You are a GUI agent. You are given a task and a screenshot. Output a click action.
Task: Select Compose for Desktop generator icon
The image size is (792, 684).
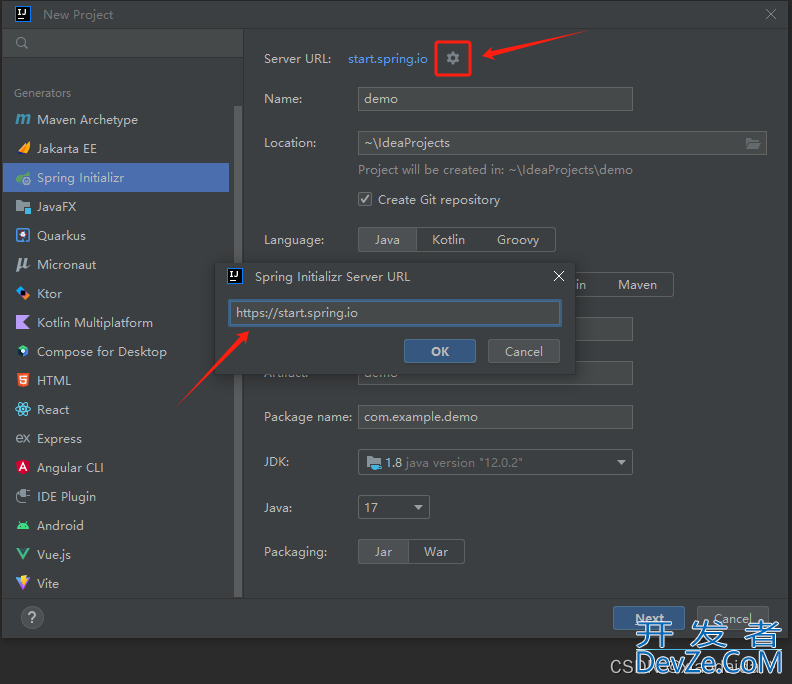click(23, 351)
